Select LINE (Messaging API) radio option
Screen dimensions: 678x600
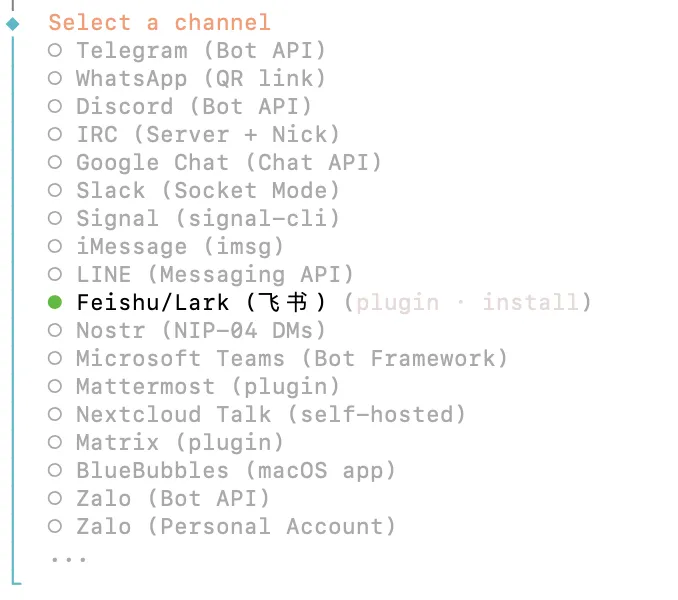coord(55,274)
